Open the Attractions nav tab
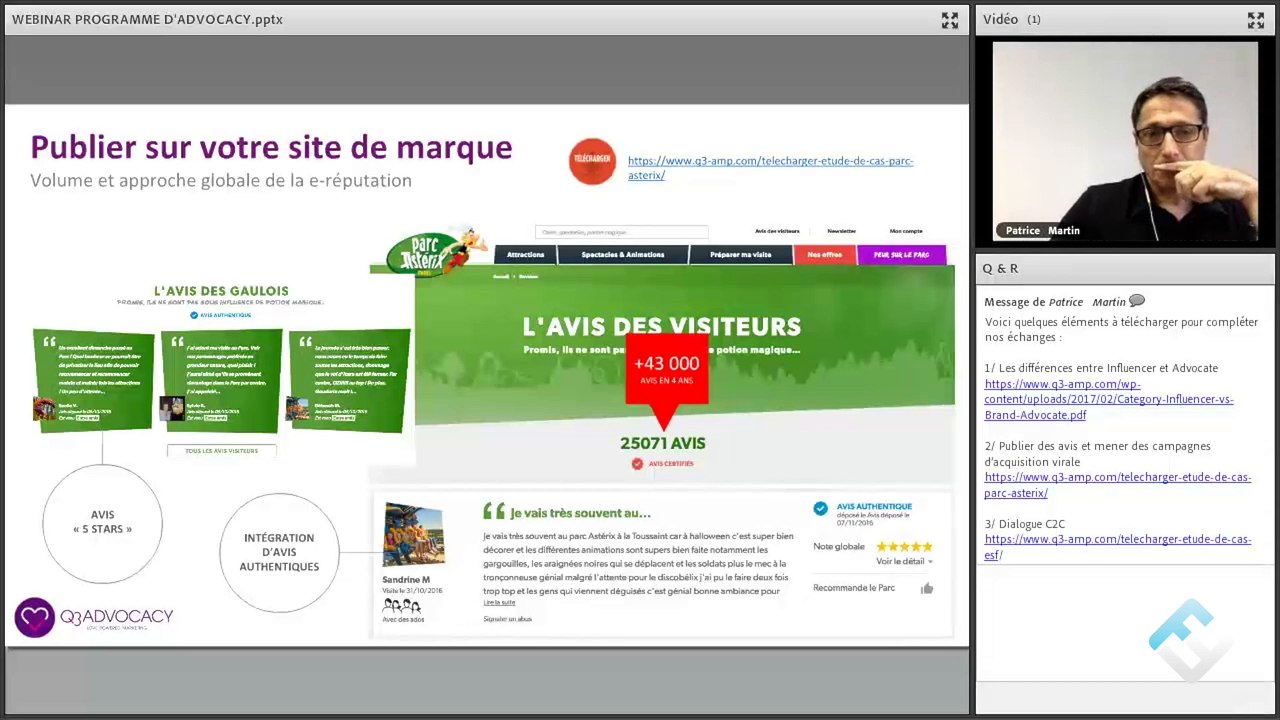1280x720 pixels. [x=525, y=255]
